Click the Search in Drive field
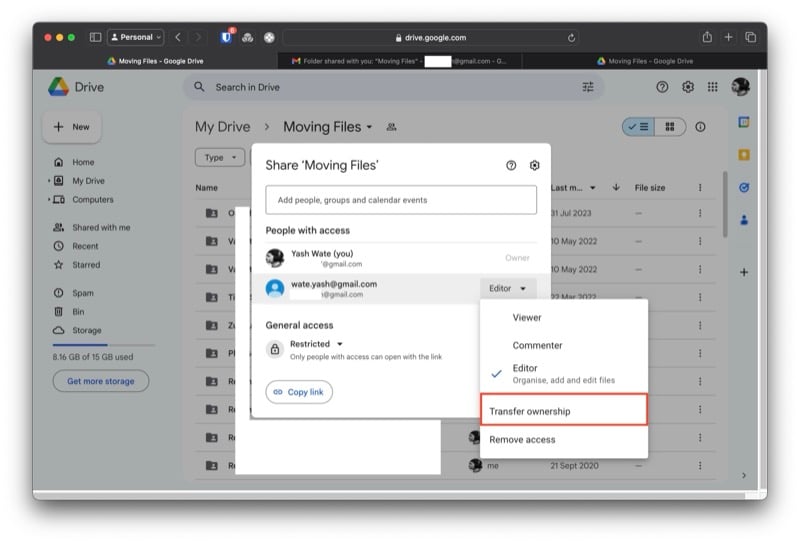 (x=393, y=87)
